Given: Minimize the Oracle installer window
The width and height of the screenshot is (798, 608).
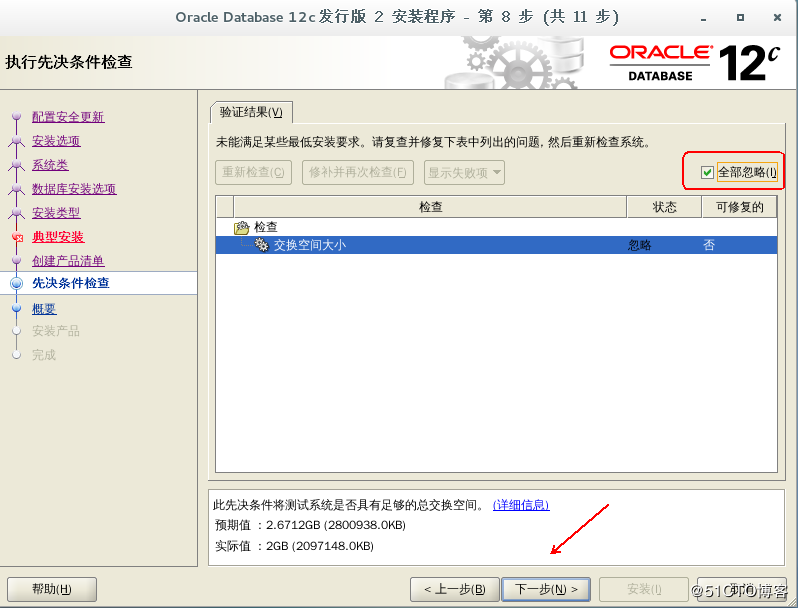Looking at the screenshot, I should click(704, 18).
